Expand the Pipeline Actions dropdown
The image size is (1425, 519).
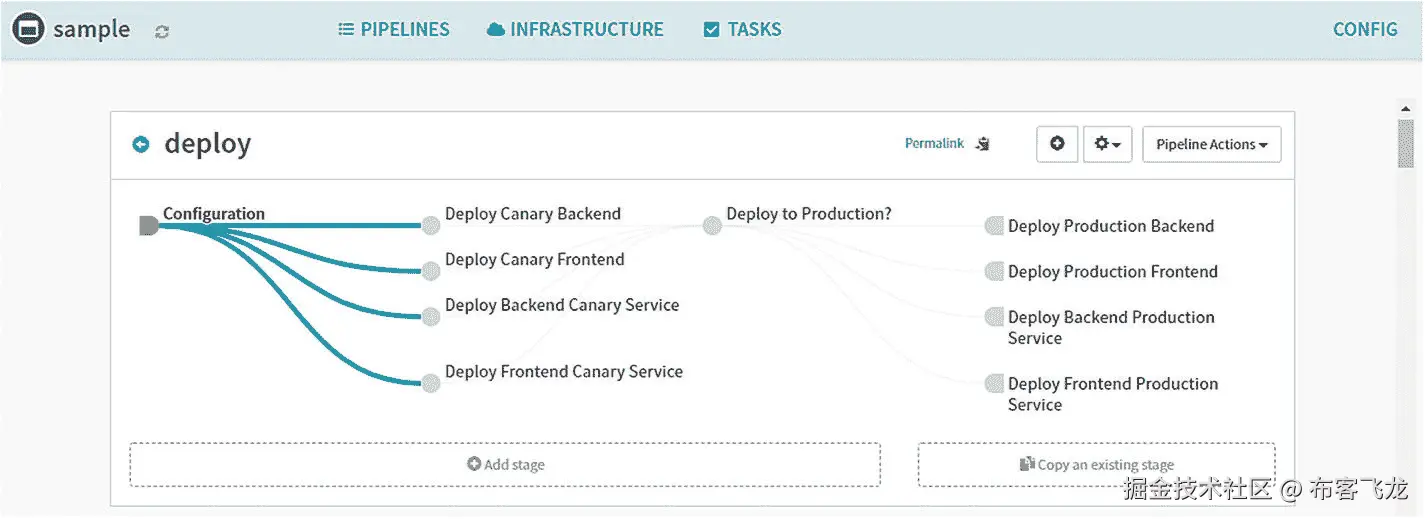click(x=1211, y=144)
